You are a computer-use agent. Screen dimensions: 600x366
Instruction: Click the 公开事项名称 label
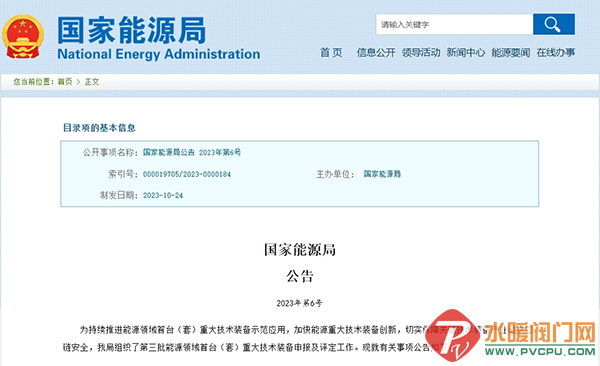coord(110,152)
